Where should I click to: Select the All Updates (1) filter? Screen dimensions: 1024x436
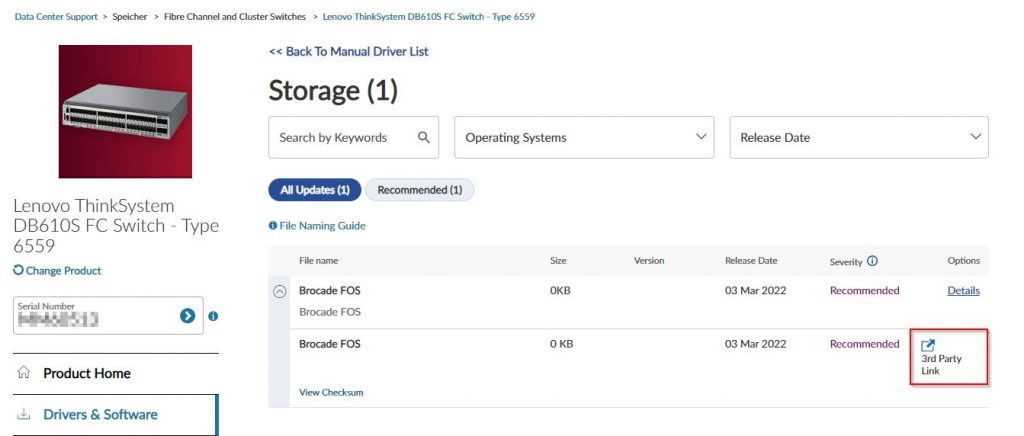pos(314,190)
